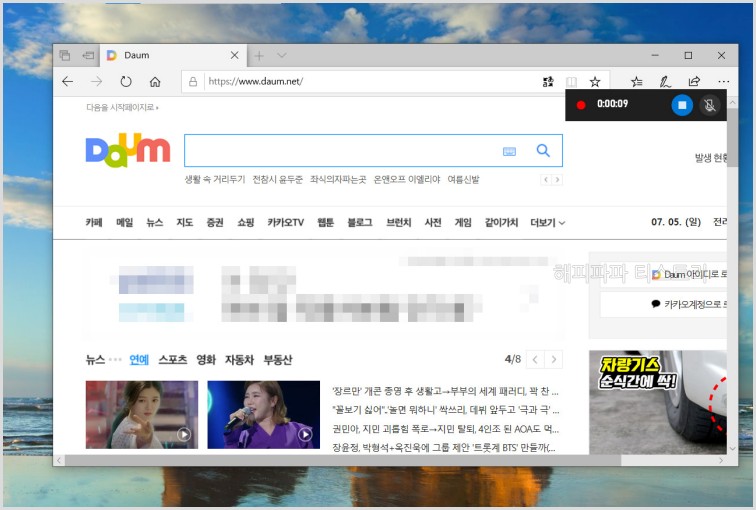Open the 장윤정, 박형석+옥진욱 headline

(x=444, y=447)
